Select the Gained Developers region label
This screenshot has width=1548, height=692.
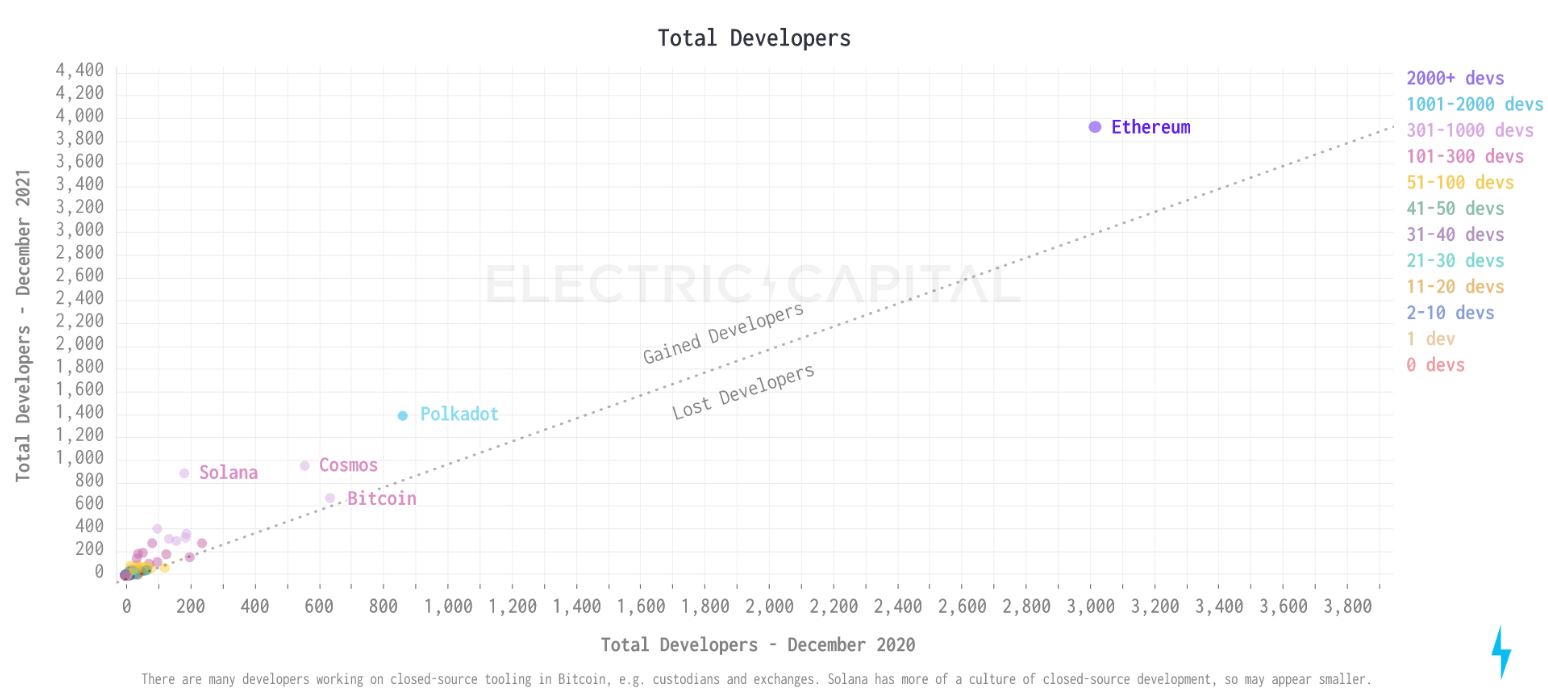click(722, 335)
